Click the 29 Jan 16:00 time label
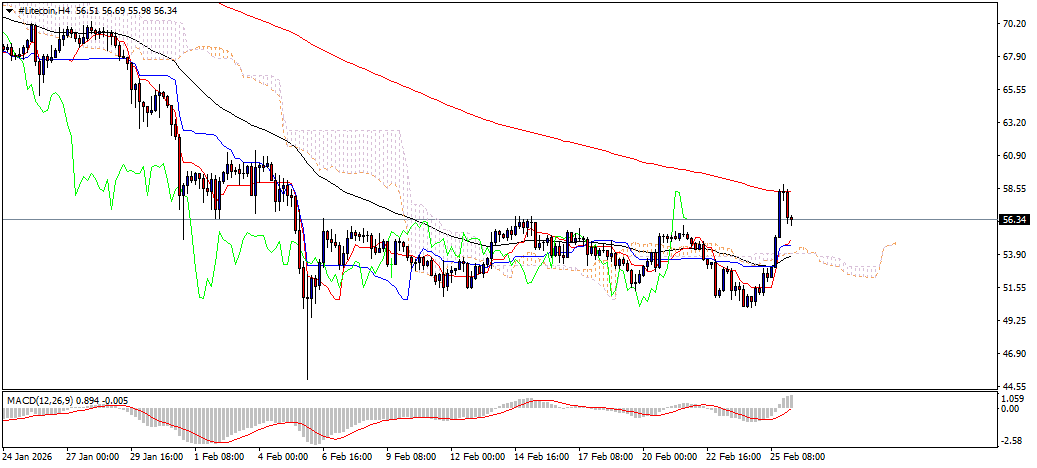This screenshot has height=468, width=1037. coord(157,457)
